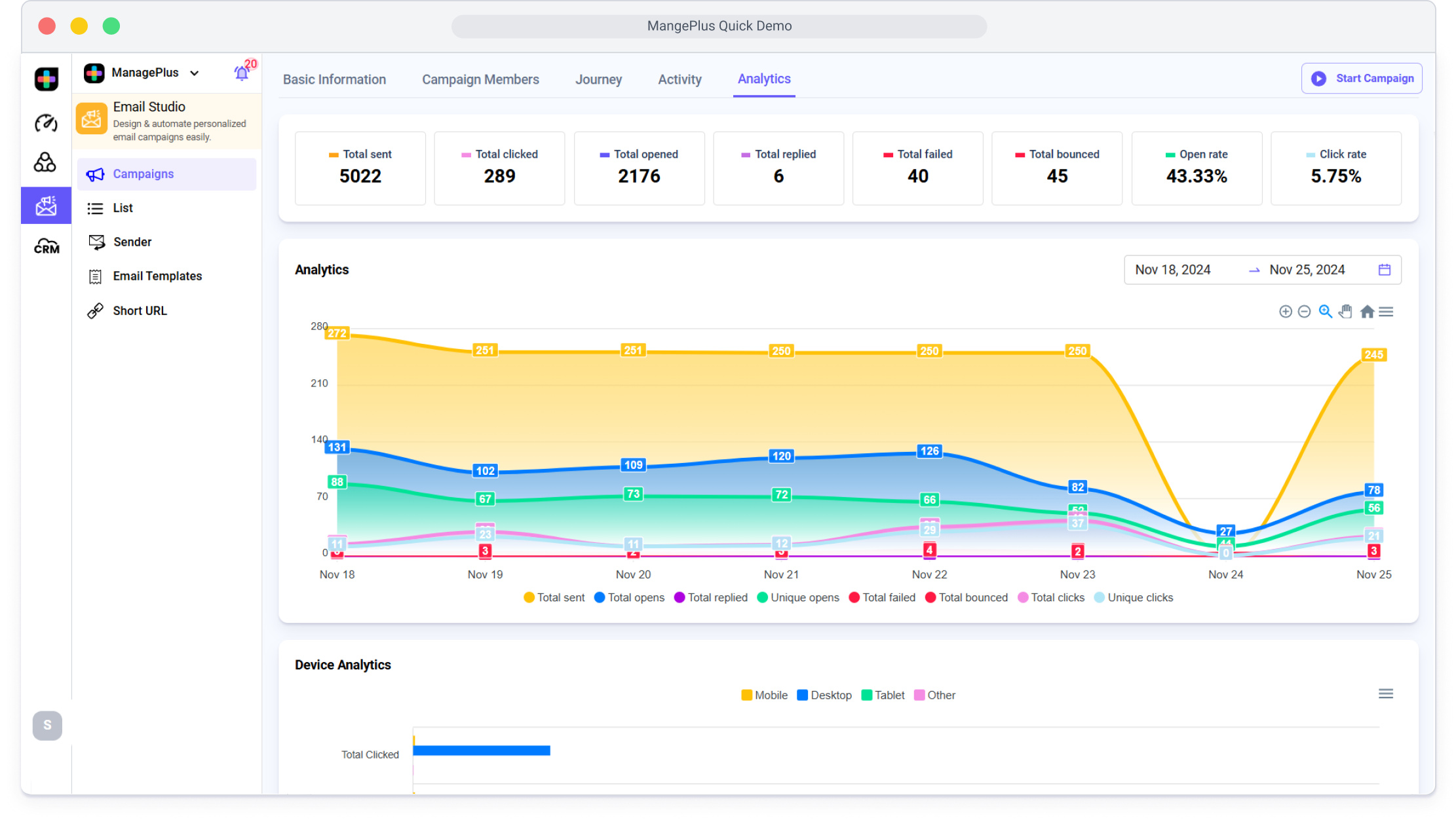Viewport: 1456px width, 820px height.
Task: Toggle the Total sent legend series
Action: pyautogui.click(x=554, y=597)
